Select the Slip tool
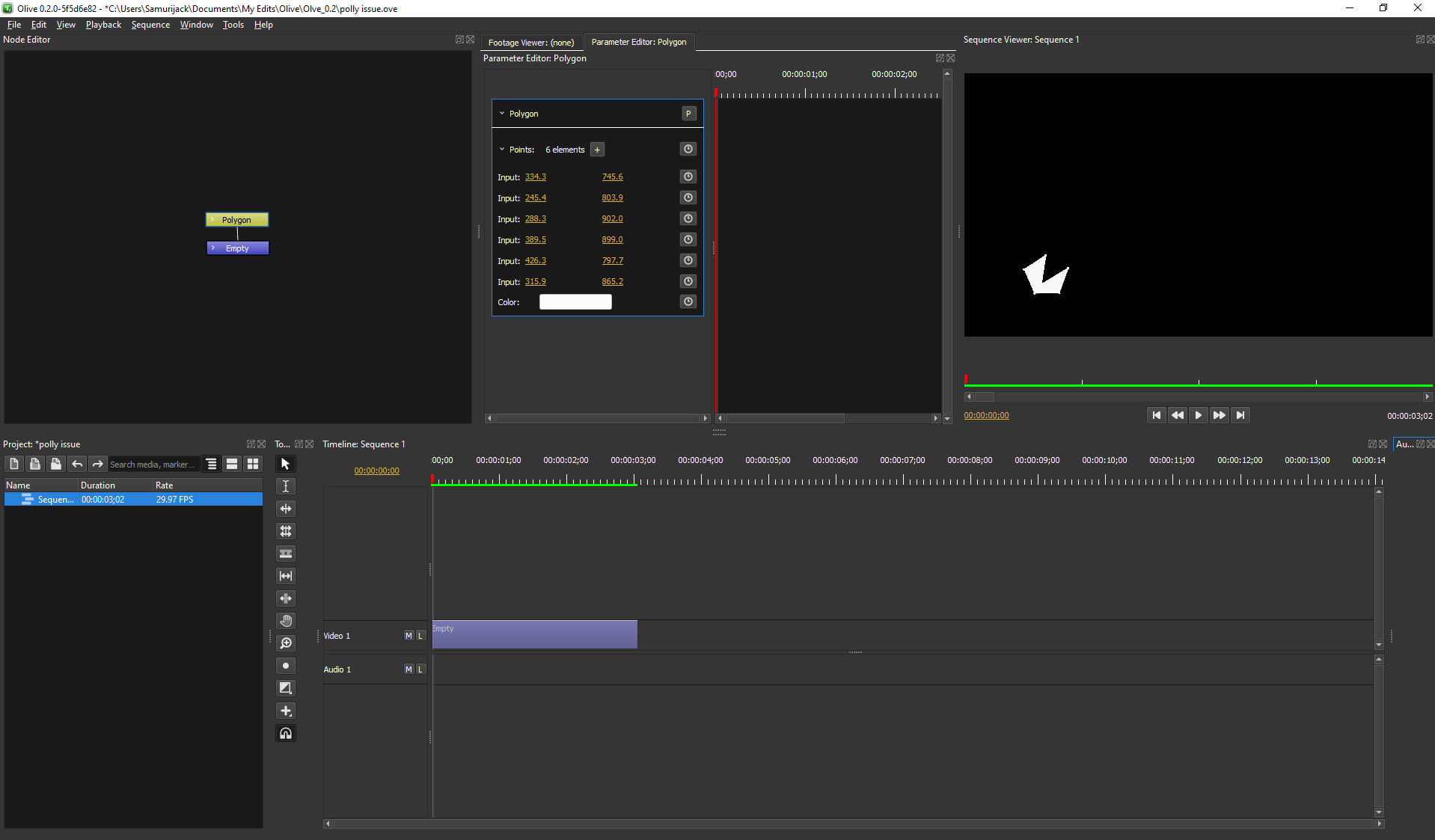The height and width of the screenshot is (840, 1435). pos(286,576)
